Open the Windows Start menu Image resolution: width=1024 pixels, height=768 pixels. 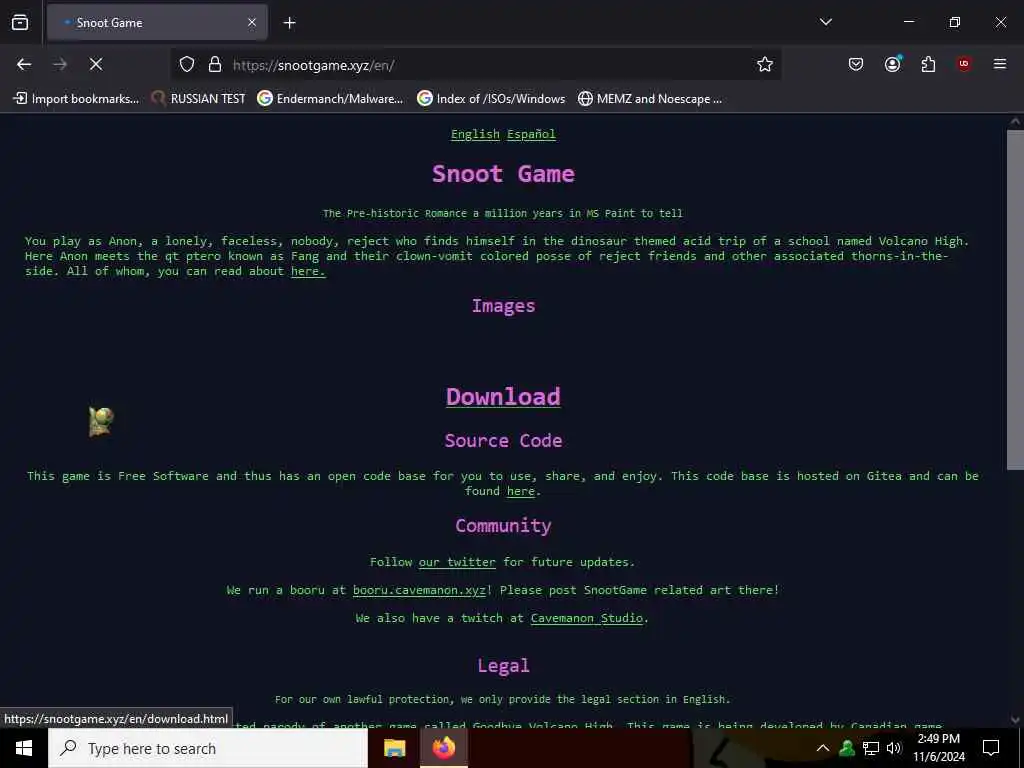pyautogui.click(x=24, y=748)
